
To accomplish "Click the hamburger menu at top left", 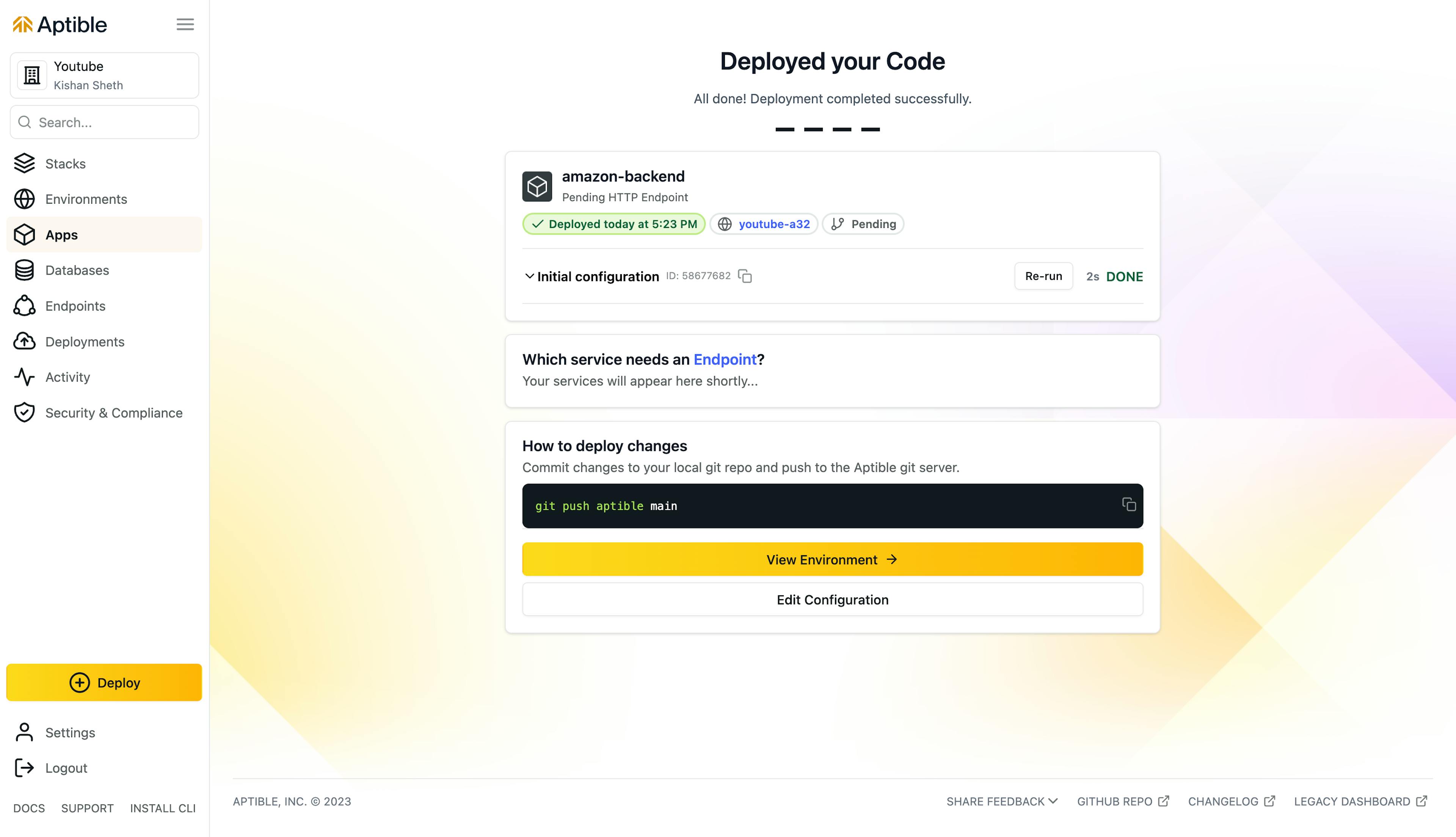I will tap(185, 23).
